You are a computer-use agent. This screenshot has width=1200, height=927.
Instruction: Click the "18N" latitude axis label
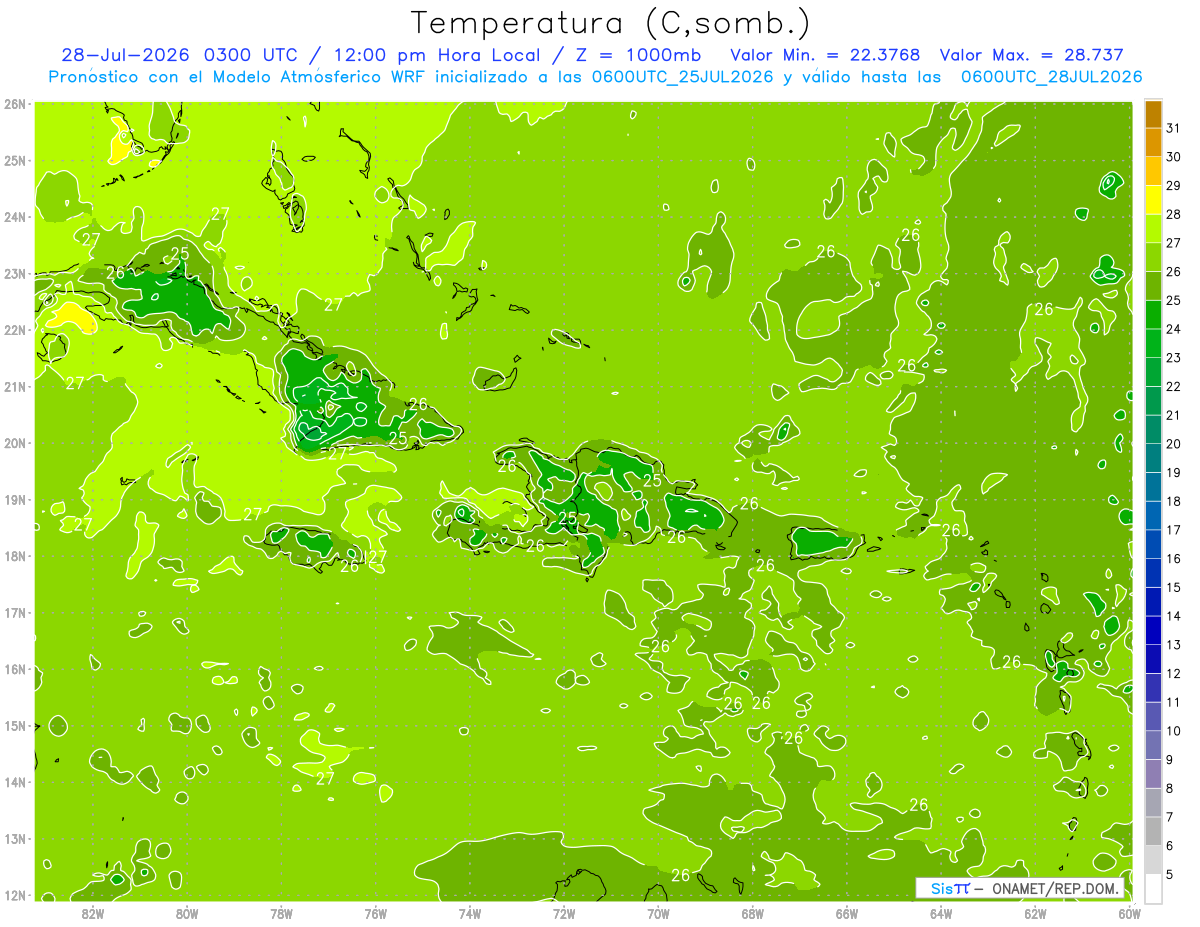(14, 556)
